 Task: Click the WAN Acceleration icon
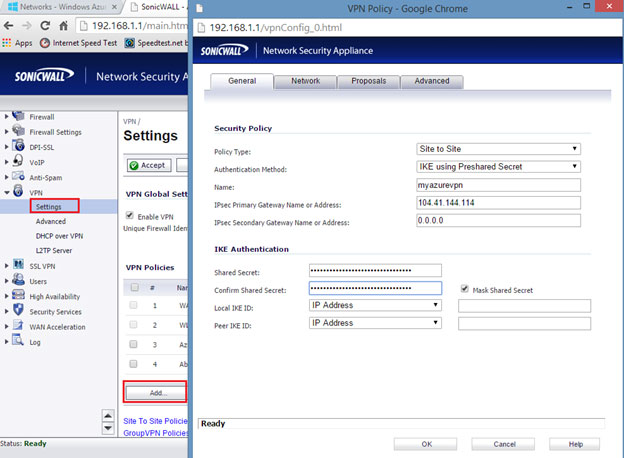pos(18,325)
